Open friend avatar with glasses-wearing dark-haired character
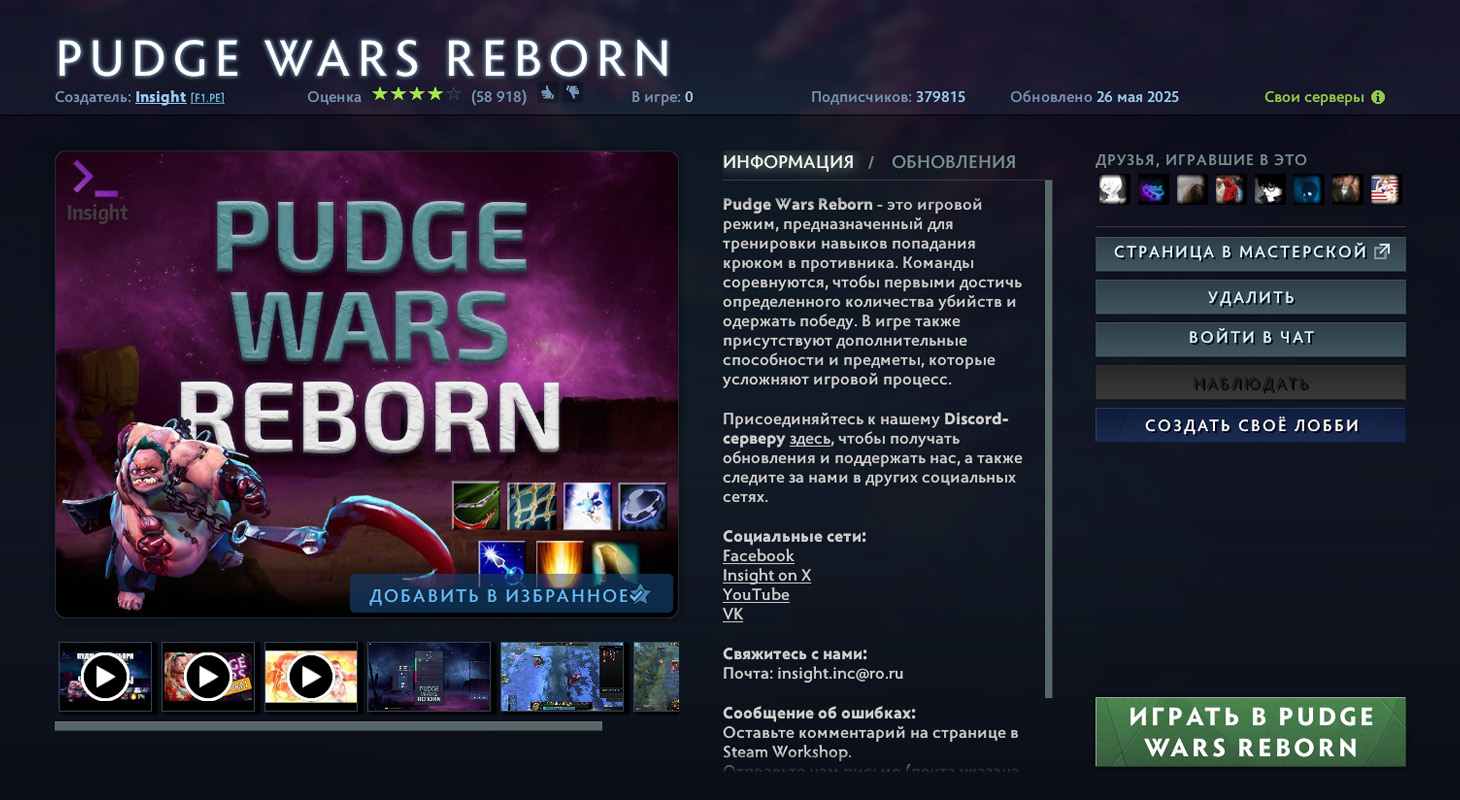Screen dimensions: 1460x800 coord(1269,189)
